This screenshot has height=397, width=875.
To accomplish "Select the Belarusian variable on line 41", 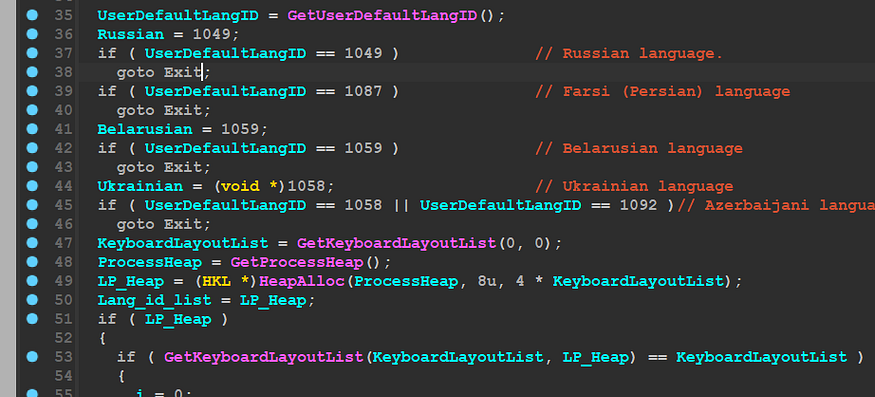I will pos(145,130).
